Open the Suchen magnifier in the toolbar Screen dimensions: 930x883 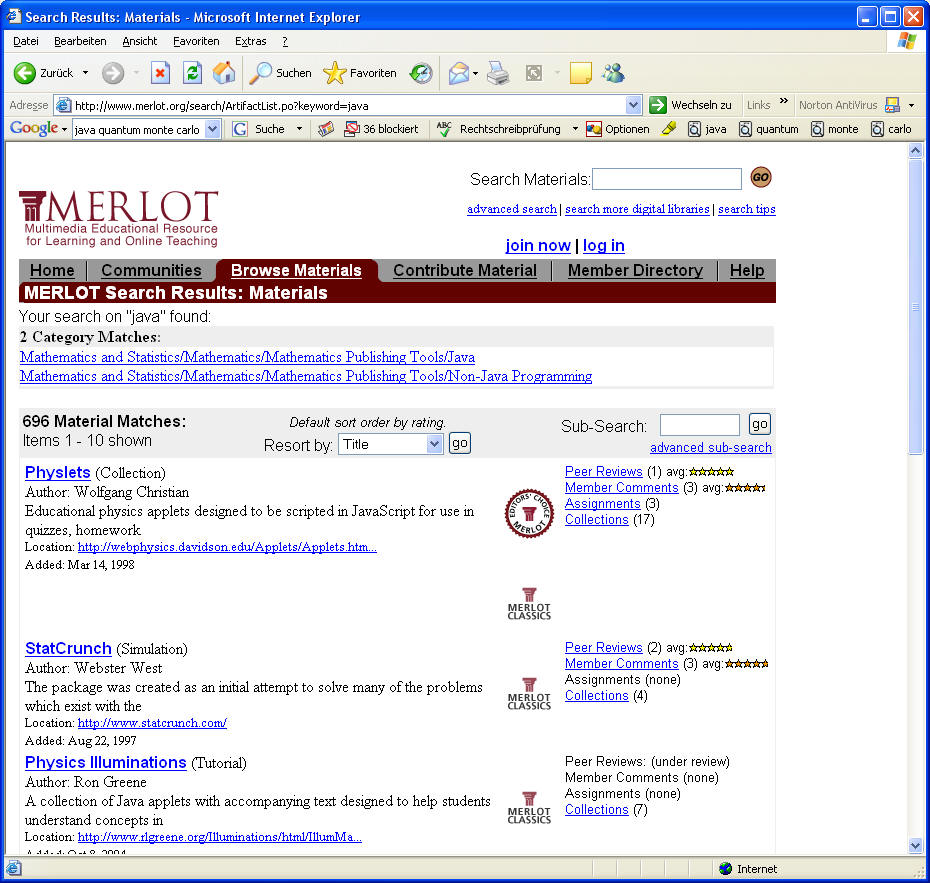pos(280,73)
